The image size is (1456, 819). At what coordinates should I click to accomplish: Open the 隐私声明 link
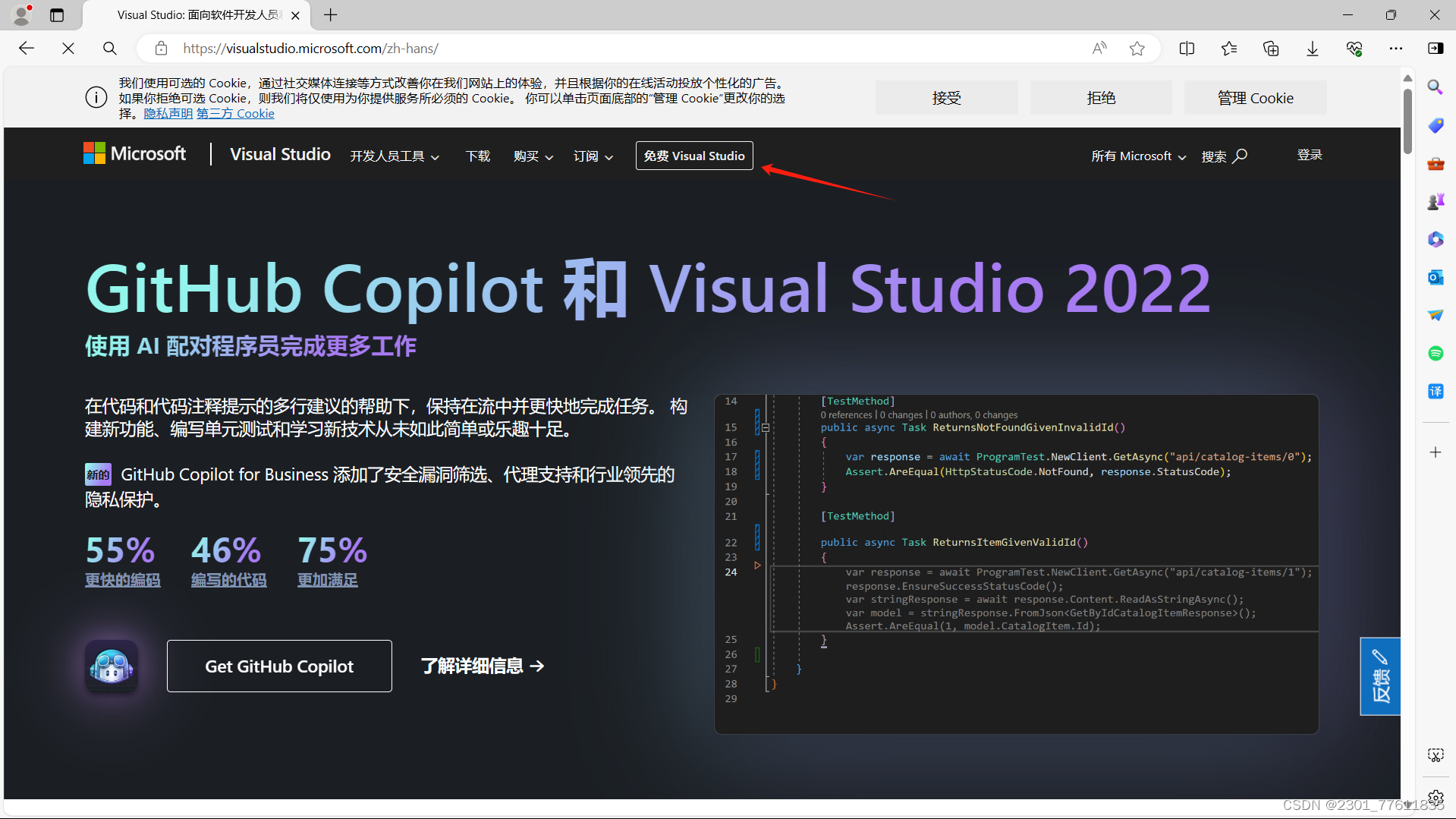(x=168, y=114)
